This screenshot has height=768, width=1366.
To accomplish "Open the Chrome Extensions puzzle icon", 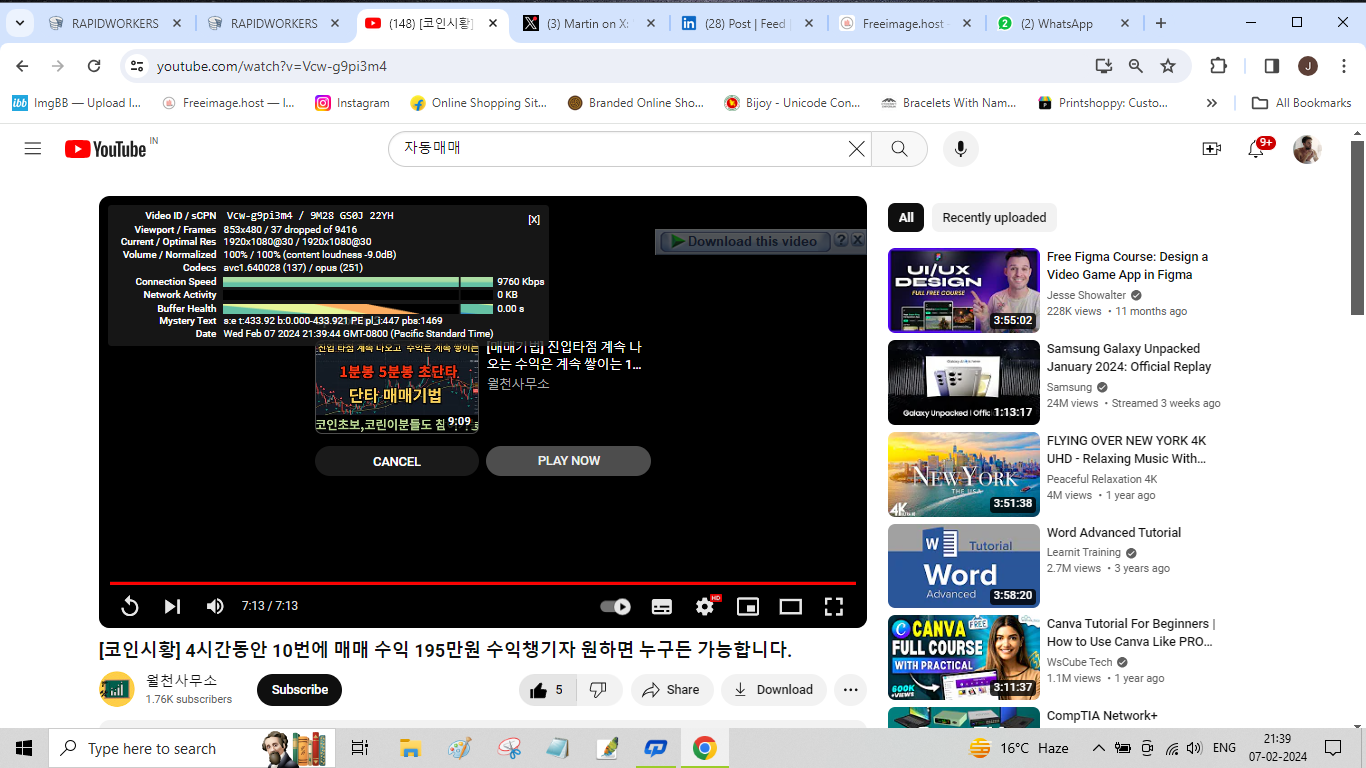I will 1218,66.
